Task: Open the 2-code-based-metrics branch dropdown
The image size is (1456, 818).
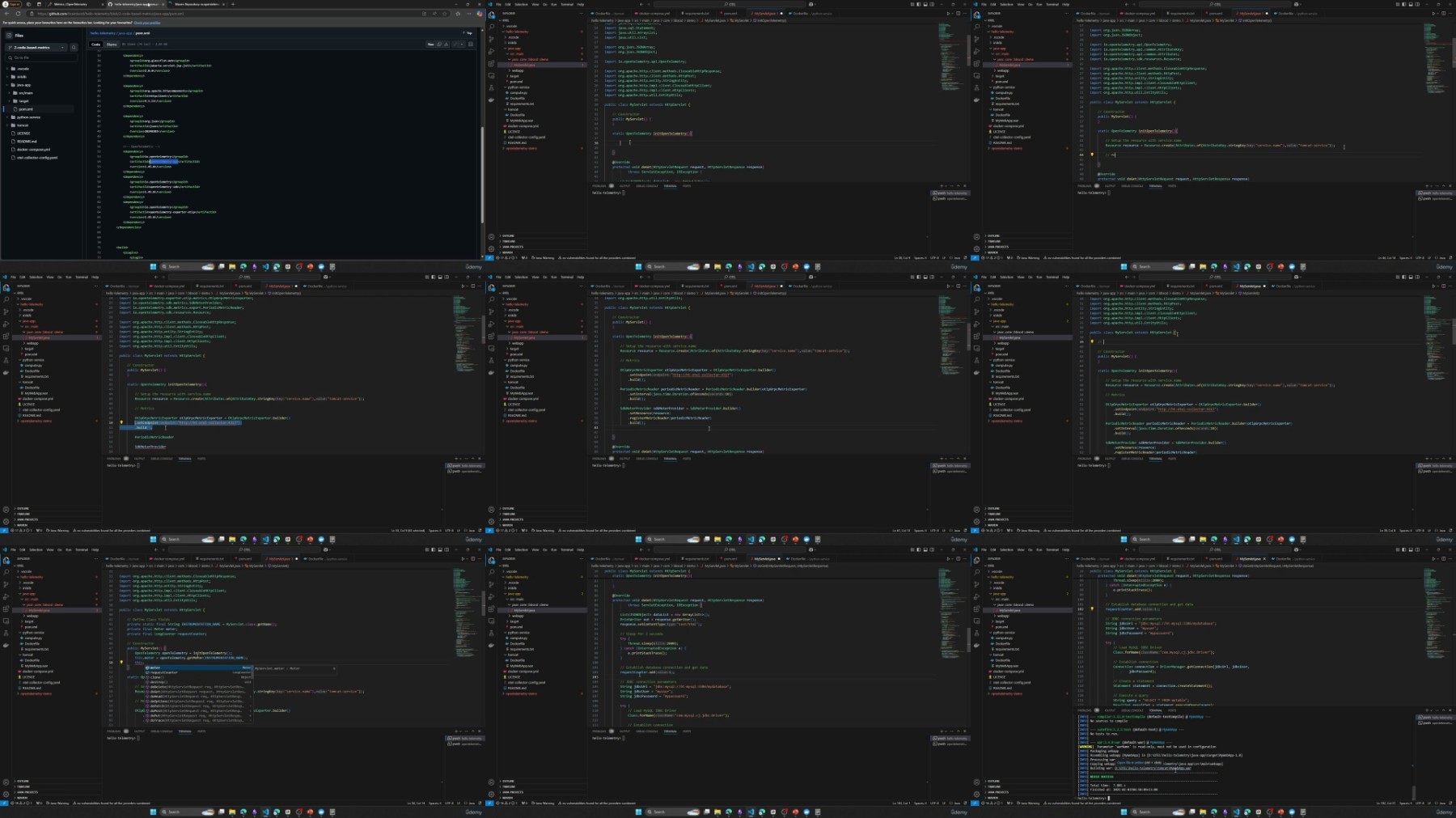Action: coord(38,48)
